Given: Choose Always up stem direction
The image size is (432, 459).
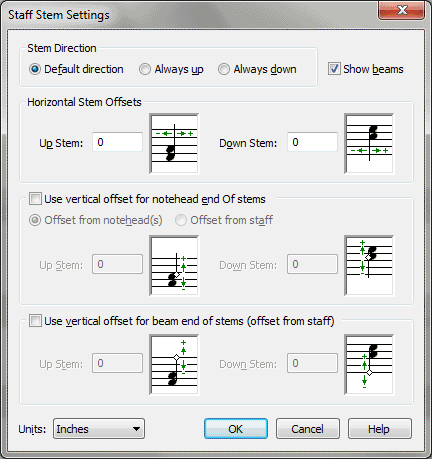Looking at the screenshot, I should tap(145, 69).
